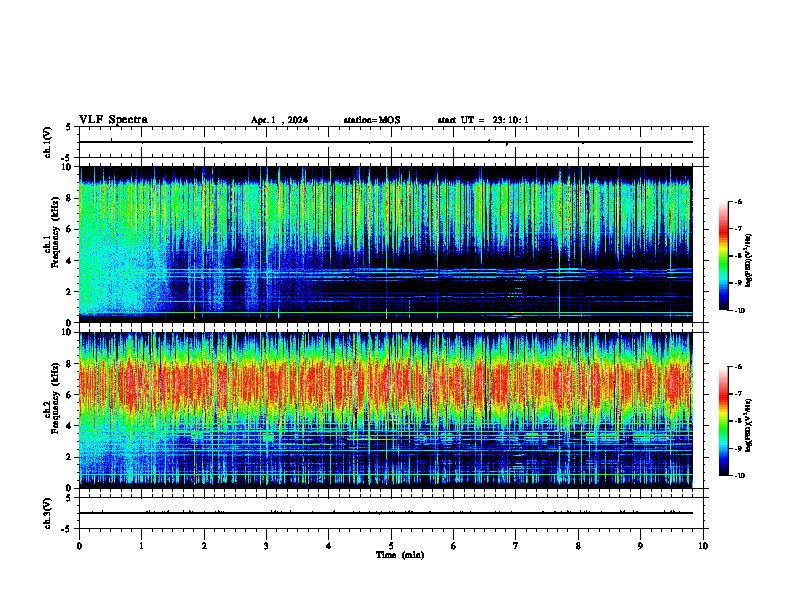This screenshot has width=792, height=612.
Task: Click the ch.1 spectrogram color bar
Action: tap(723, 256)
